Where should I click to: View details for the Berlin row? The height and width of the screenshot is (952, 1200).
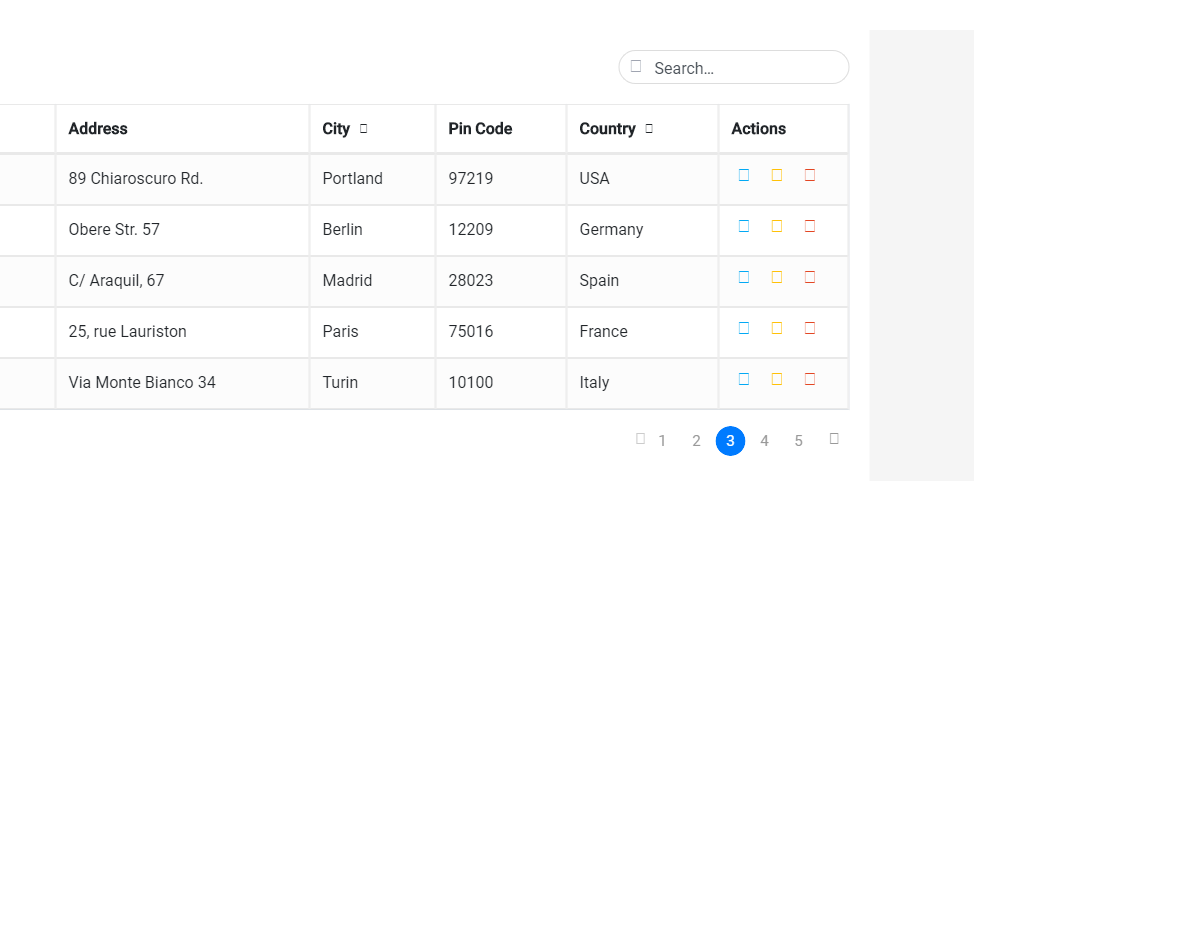[743, 225]
